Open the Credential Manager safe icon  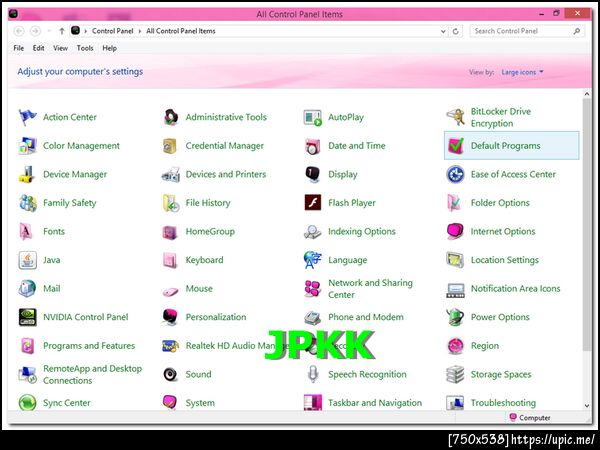[170, 146]
